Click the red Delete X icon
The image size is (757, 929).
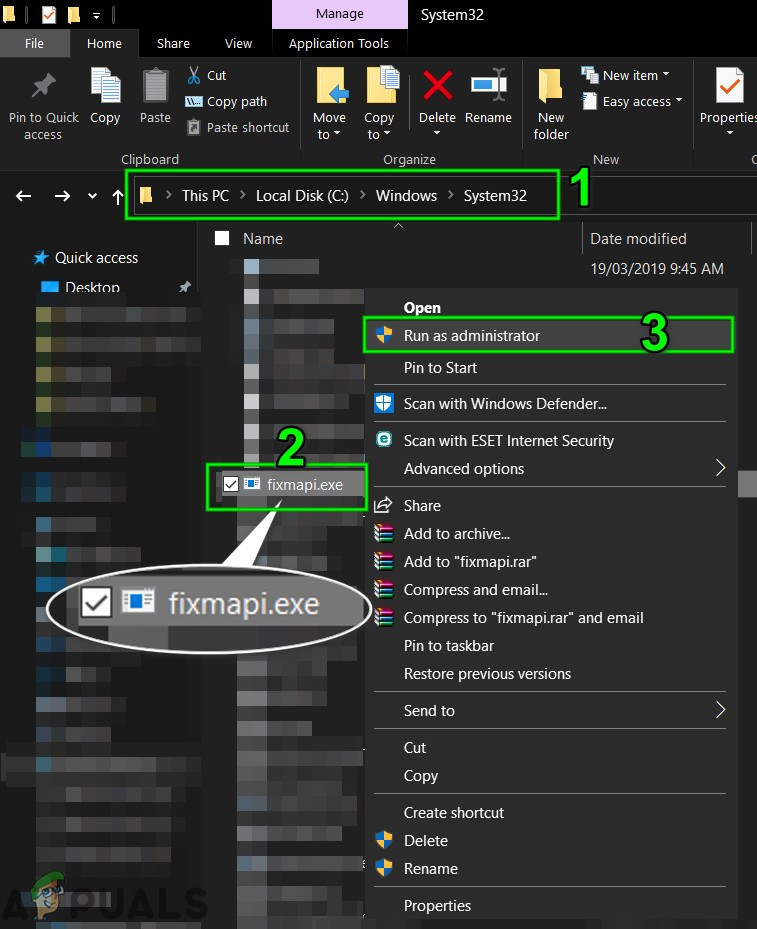click(x=438, y=85)
